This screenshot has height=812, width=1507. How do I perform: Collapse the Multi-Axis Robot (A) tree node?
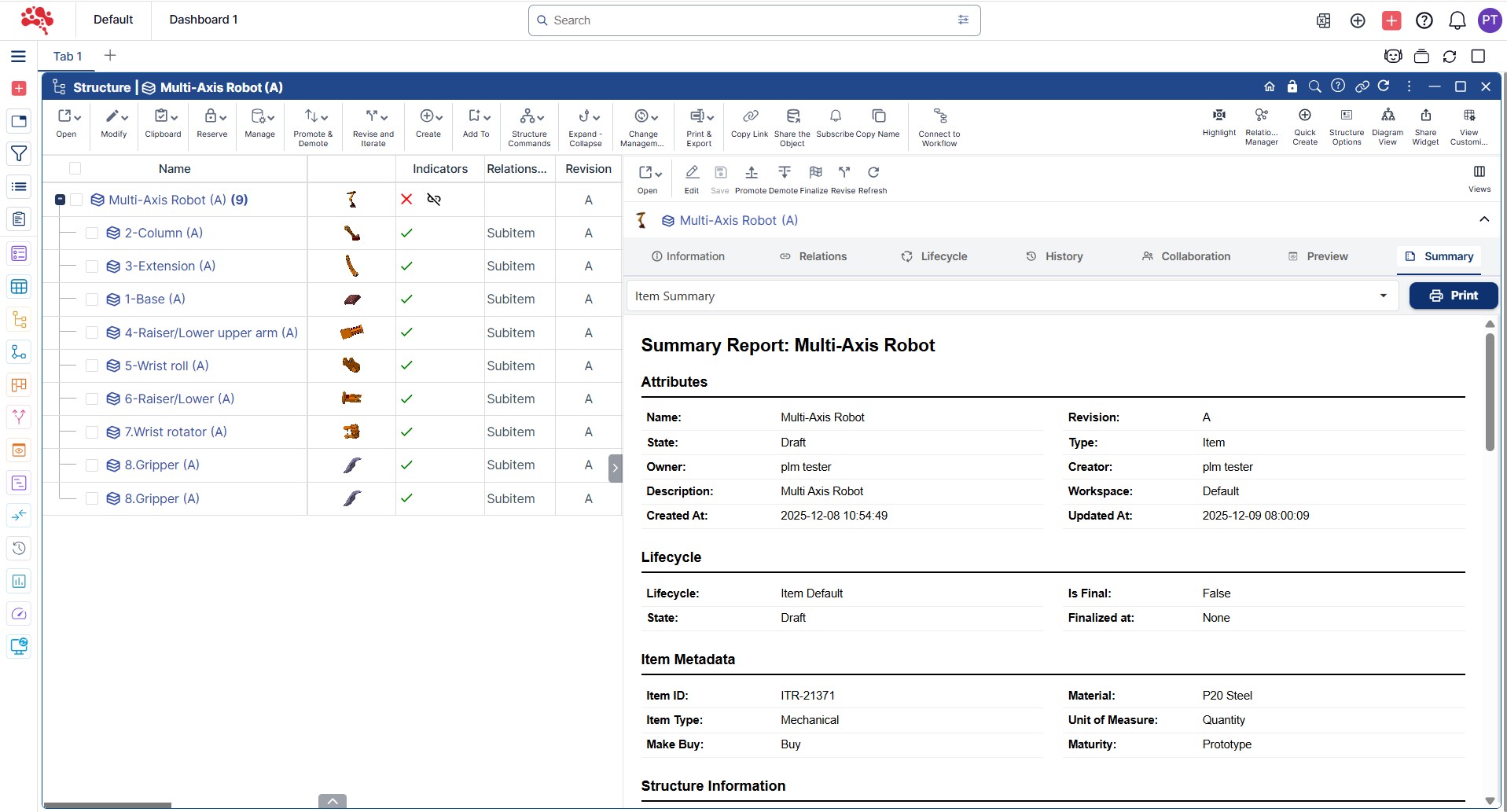click(x=60, y=200)
